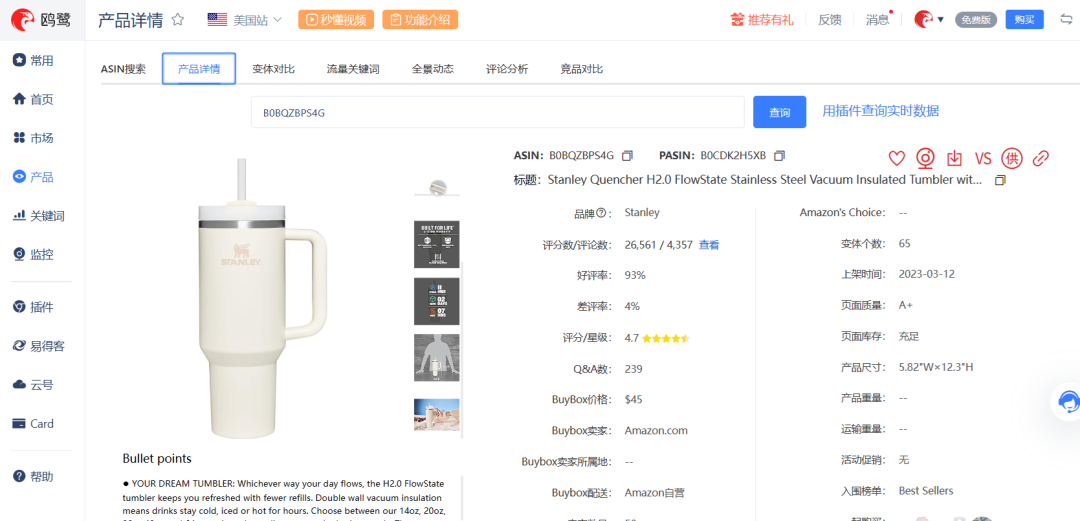Copy the PASIN B0CDK2H5XB
Image resolution: width=1080 pixels, height=521 pixels.
point(779,156)
